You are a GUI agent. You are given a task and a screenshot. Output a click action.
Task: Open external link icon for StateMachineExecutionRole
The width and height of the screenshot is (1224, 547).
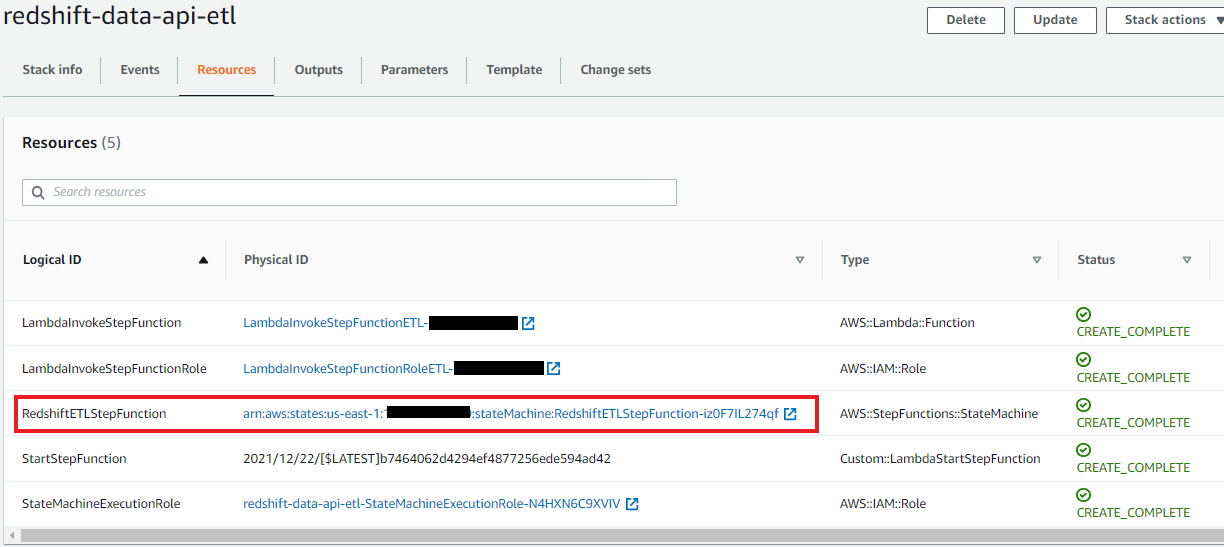tap(632, 504)
